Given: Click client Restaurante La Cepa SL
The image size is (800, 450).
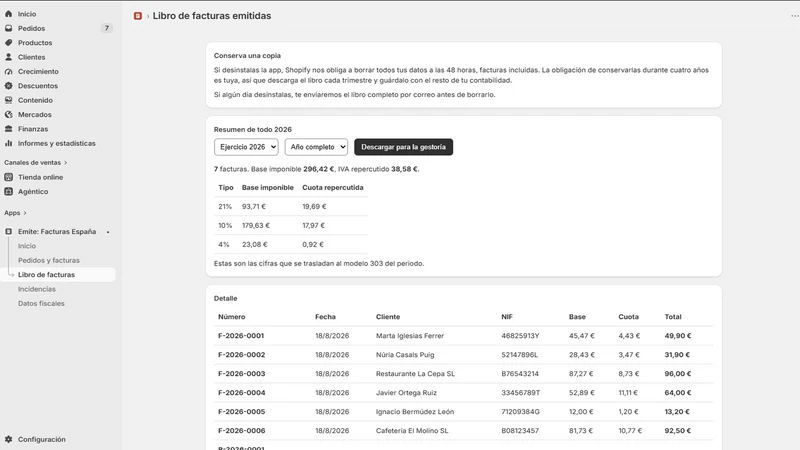Looking at the screenshot, I should [415, 373].
